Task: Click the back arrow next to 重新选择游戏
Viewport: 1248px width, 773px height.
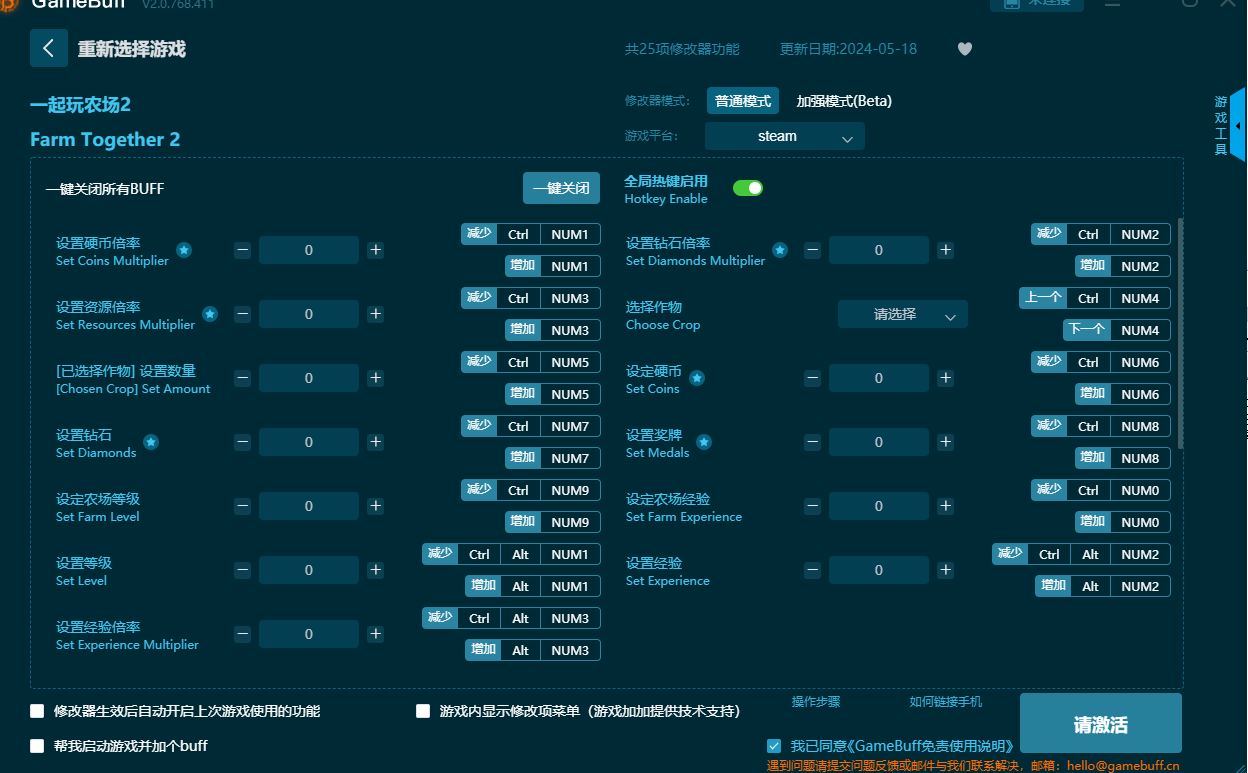Action: tap(48, 48)
